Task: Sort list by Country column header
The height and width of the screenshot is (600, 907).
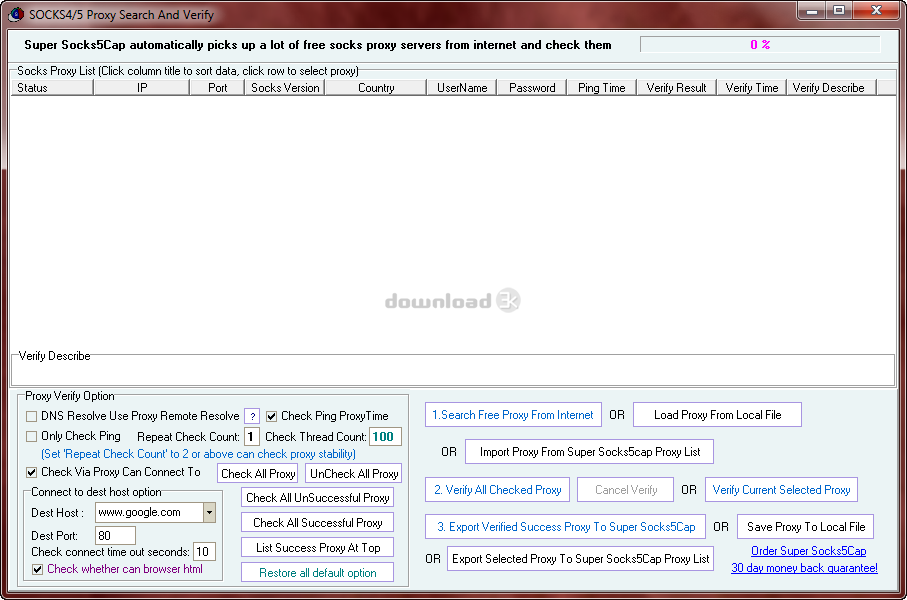Action: [376, 88]
